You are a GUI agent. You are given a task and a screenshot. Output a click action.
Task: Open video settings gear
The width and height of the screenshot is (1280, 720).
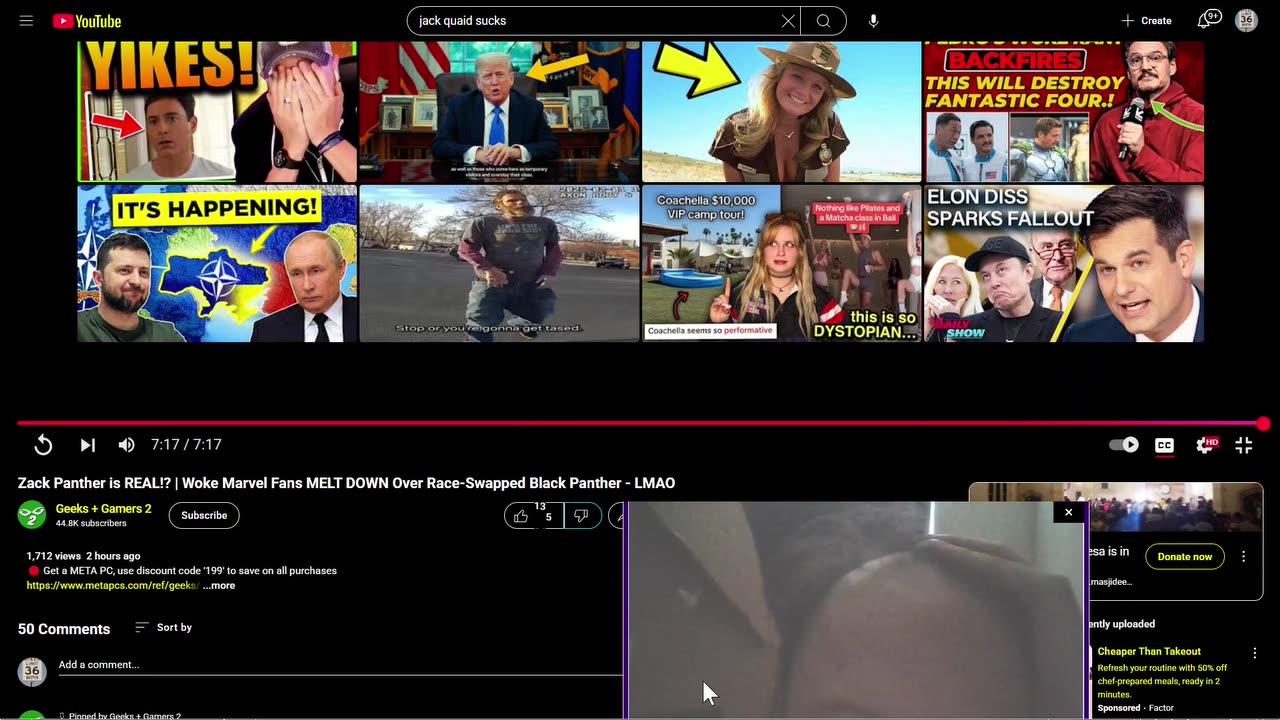(x=1205, y=445)
